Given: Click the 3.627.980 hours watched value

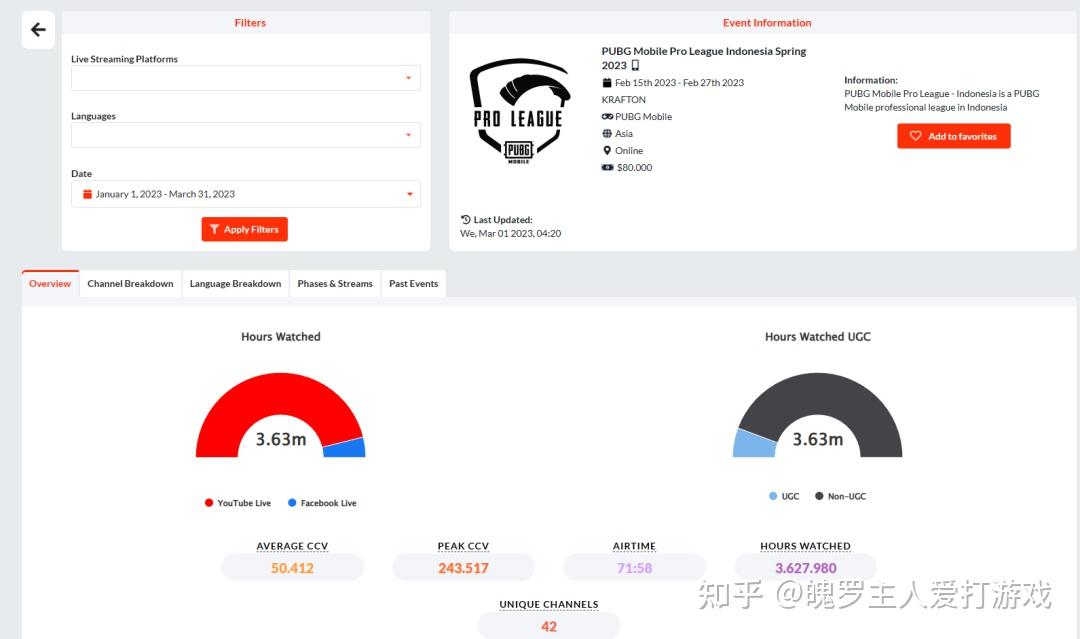Looking at the screenshot, I should (805, 568).
